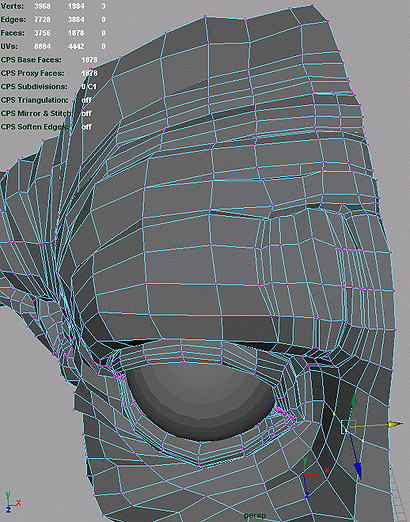Click the UVs count heads-up label
The width and height of the screenshot is (410, 522).
(x=9, y=46)
